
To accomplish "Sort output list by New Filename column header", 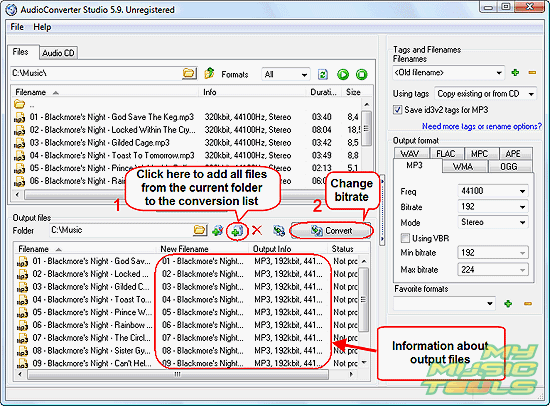I will tap(203, 249).
